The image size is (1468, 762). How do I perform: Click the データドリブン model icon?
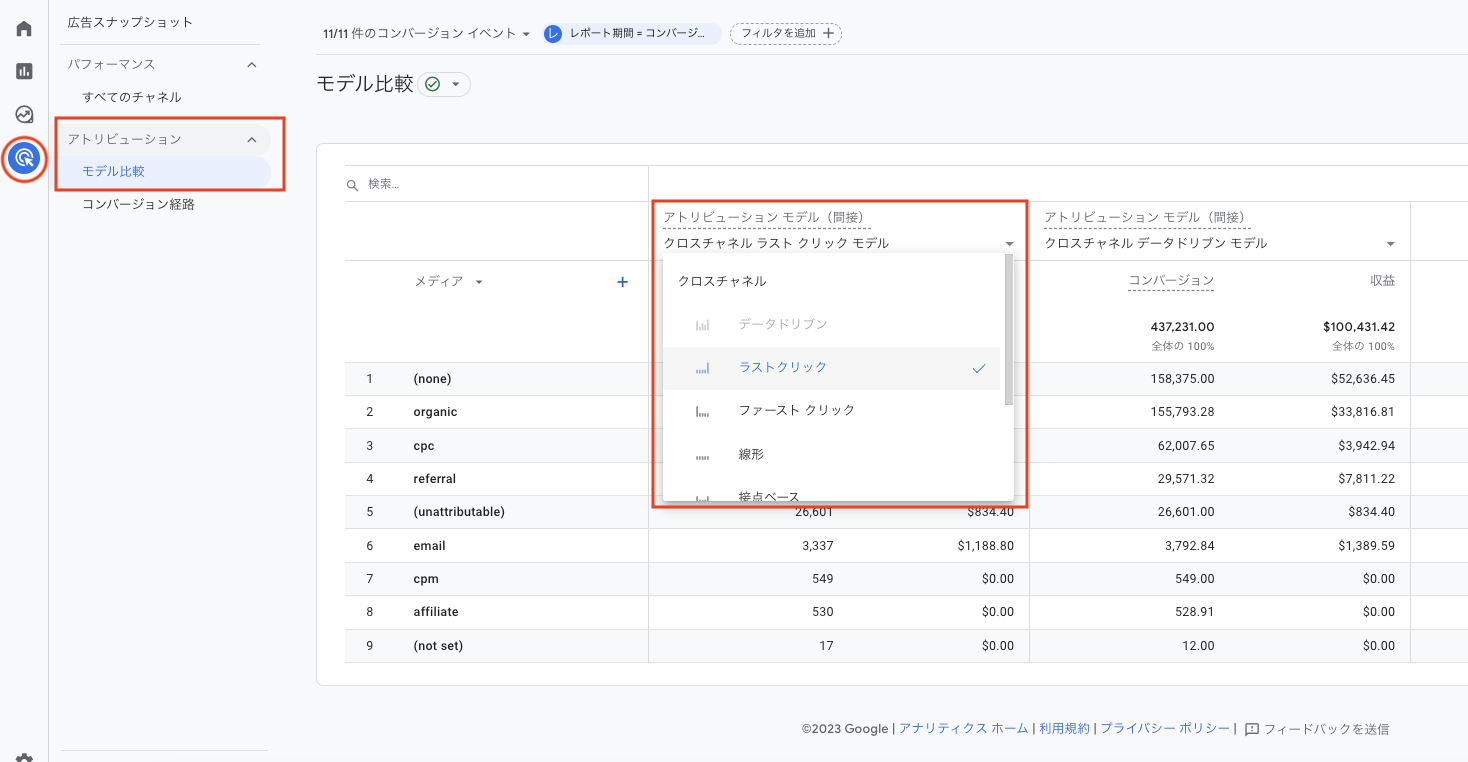tap(702, 325)
